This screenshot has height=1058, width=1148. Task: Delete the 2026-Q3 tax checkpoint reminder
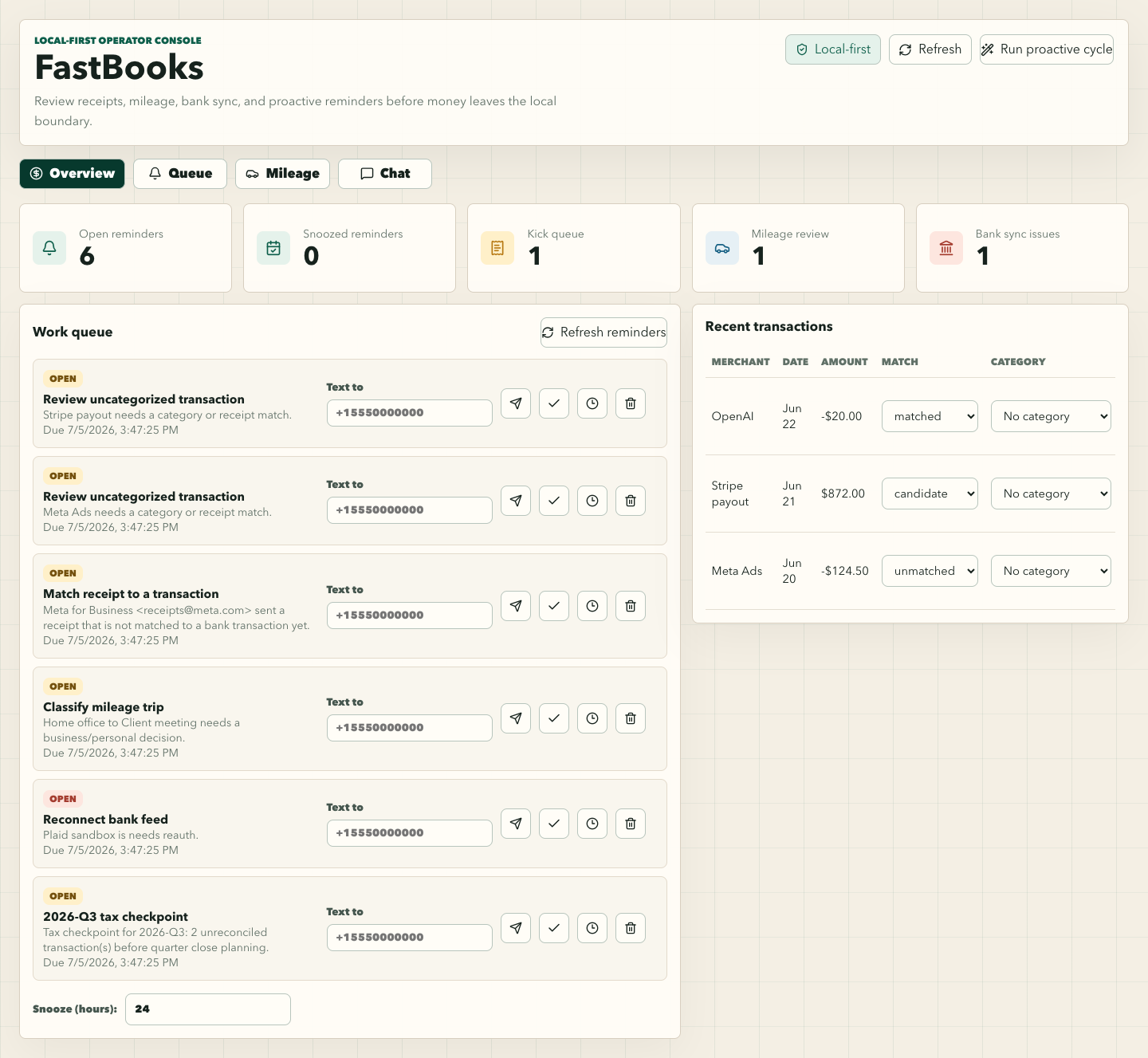click(631, 928)
